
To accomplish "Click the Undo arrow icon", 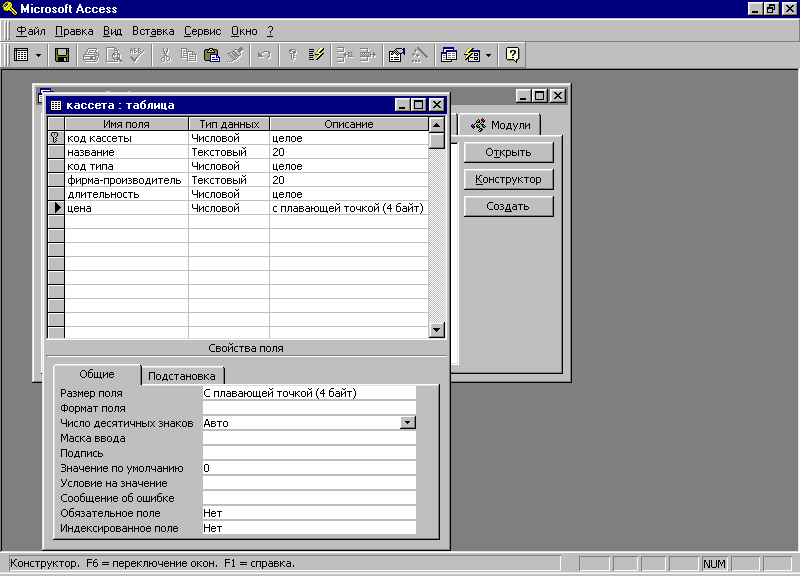I will pyautogui.click(x=264, y=55).
